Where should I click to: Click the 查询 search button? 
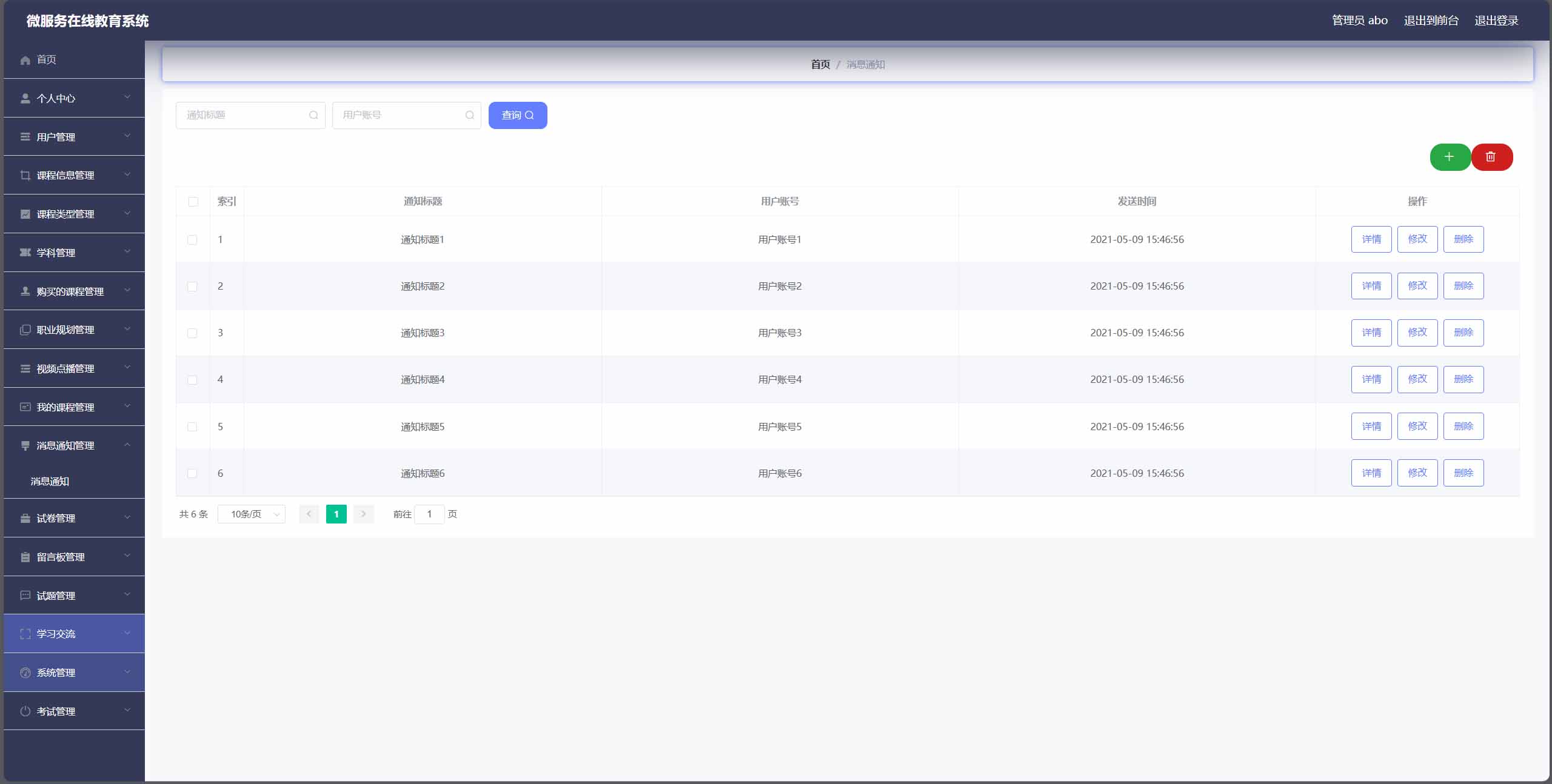pos(518,115)
